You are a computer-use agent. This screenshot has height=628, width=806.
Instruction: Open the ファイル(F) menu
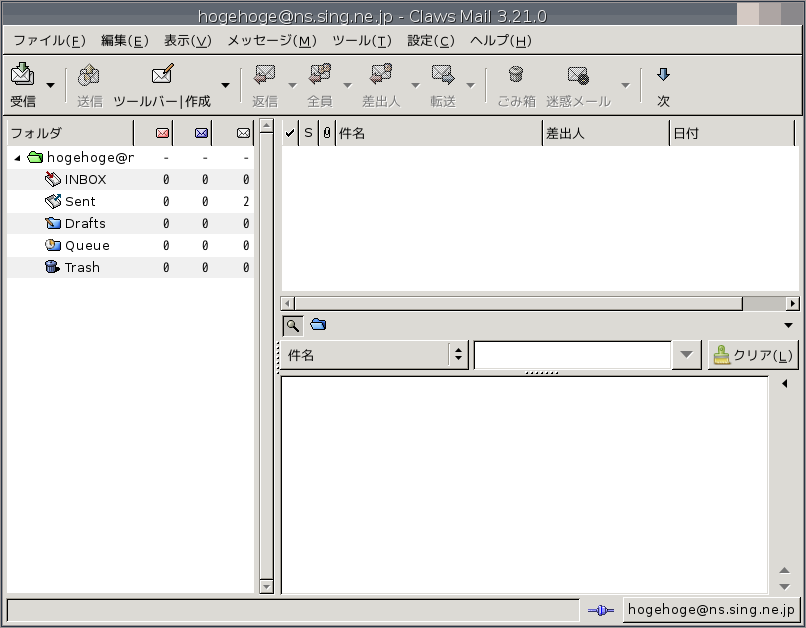click(x=50, y=41)
